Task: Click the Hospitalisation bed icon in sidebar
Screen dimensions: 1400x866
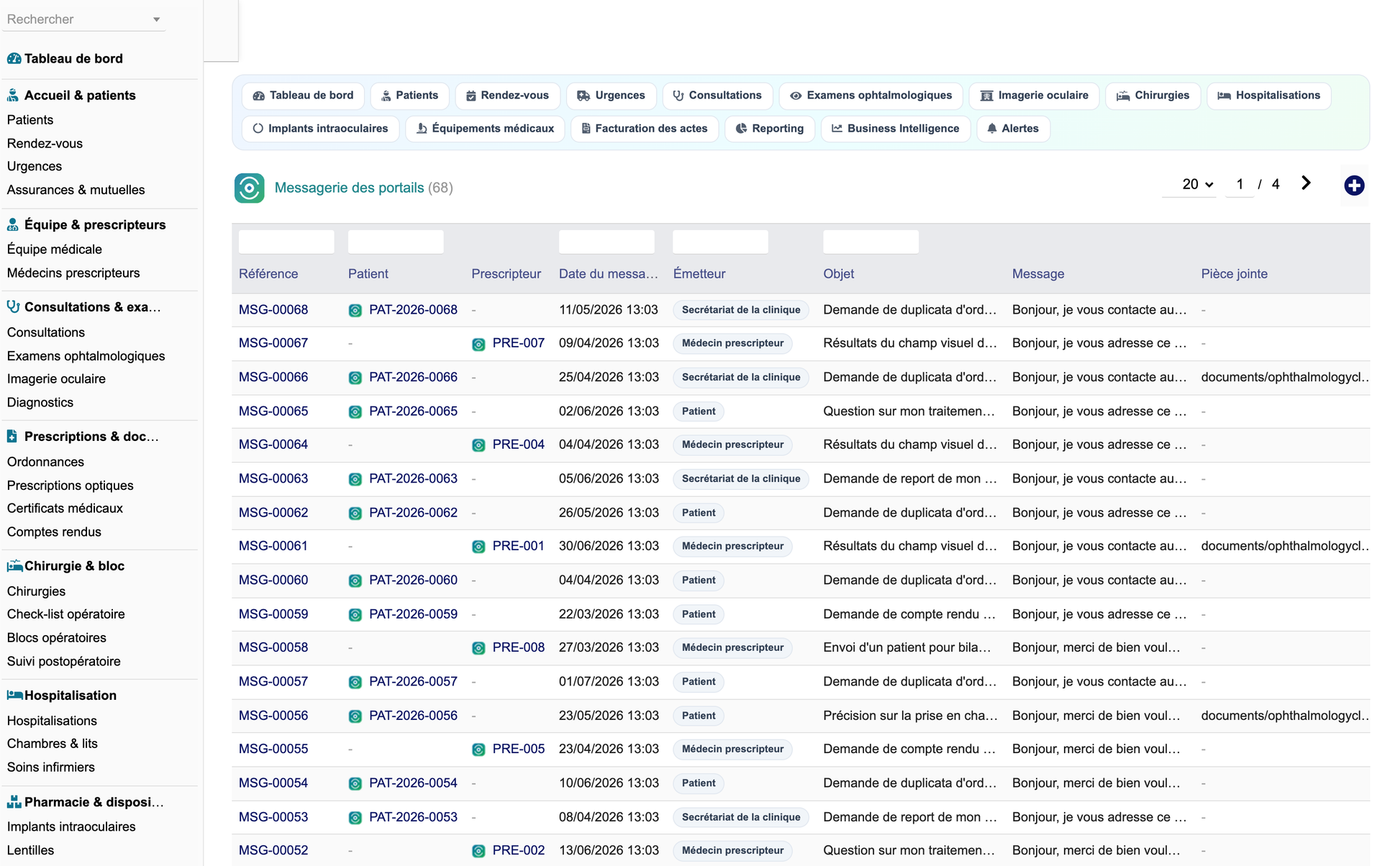Action: 14,696
